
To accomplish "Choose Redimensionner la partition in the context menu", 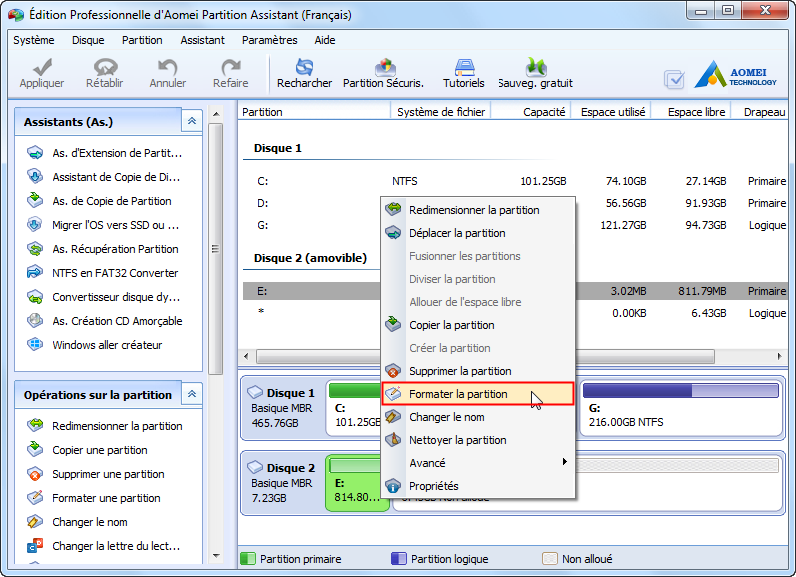I will 478,210.
